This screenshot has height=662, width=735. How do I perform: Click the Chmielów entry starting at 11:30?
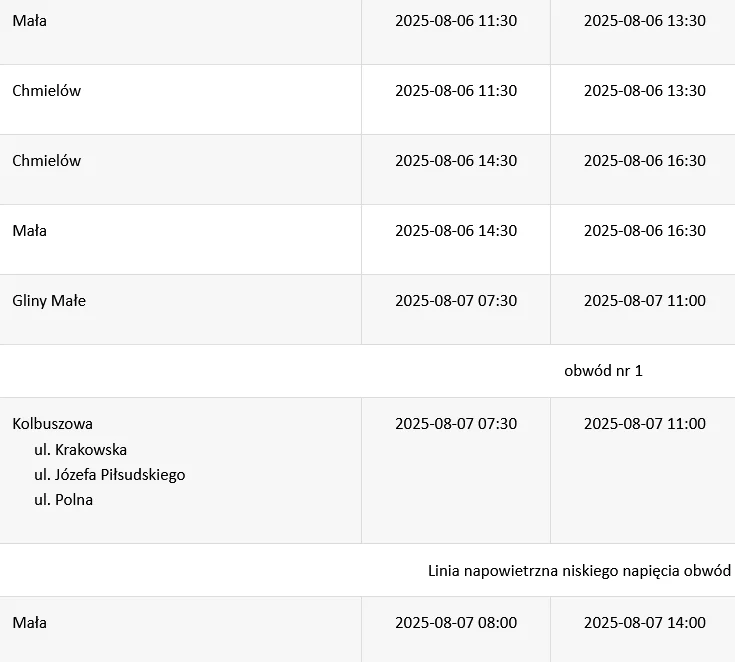46,90
